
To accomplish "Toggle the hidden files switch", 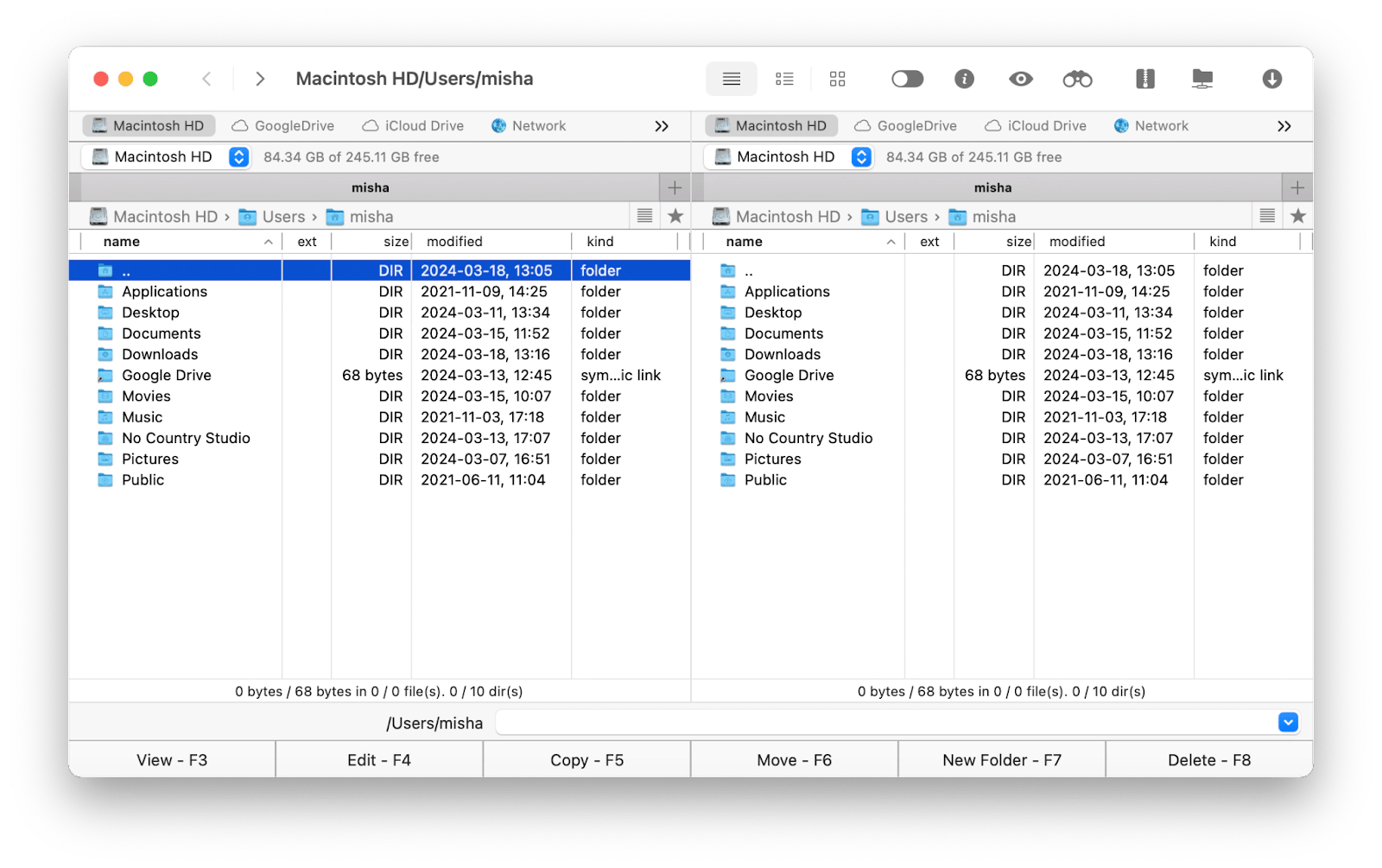I will click(907, 79).
